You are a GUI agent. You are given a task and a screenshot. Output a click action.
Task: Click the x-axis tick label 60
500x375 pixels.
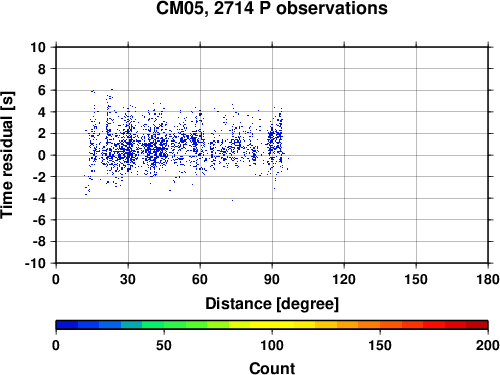coord(200,279)
